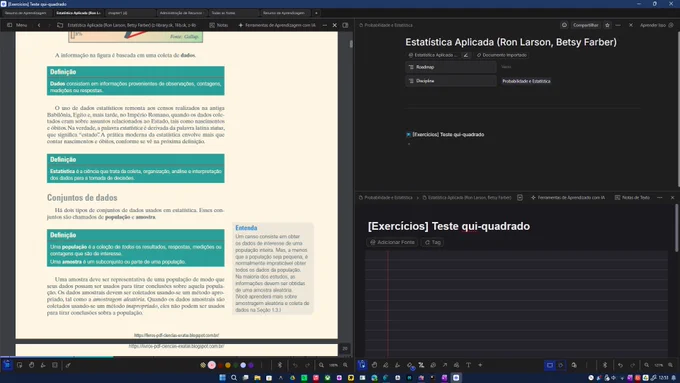Image resolution: width=680 pixels, height=383 pixels.
Task: Select the Roadmap property field
Action: tap(451, 67)
